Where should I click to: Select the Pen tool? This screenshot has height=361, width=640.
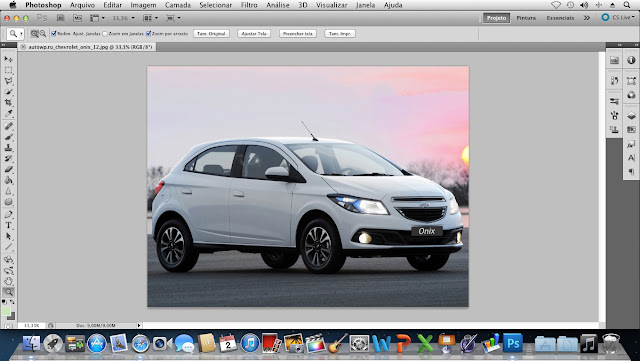(8, 214)
